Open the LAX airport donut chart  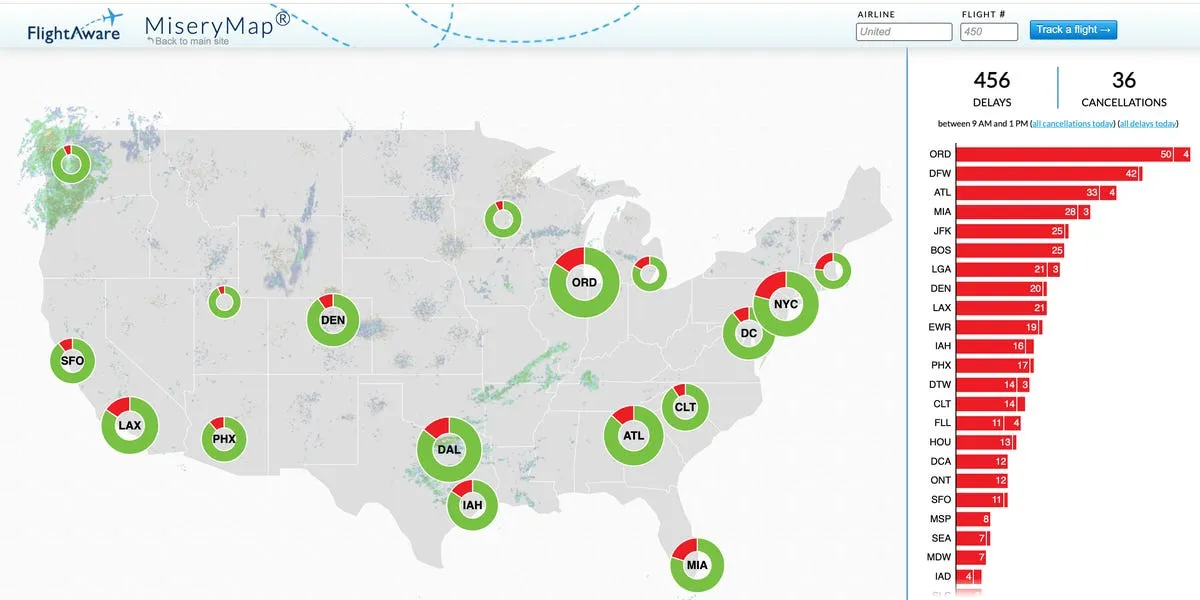click(x=128, y=425)
